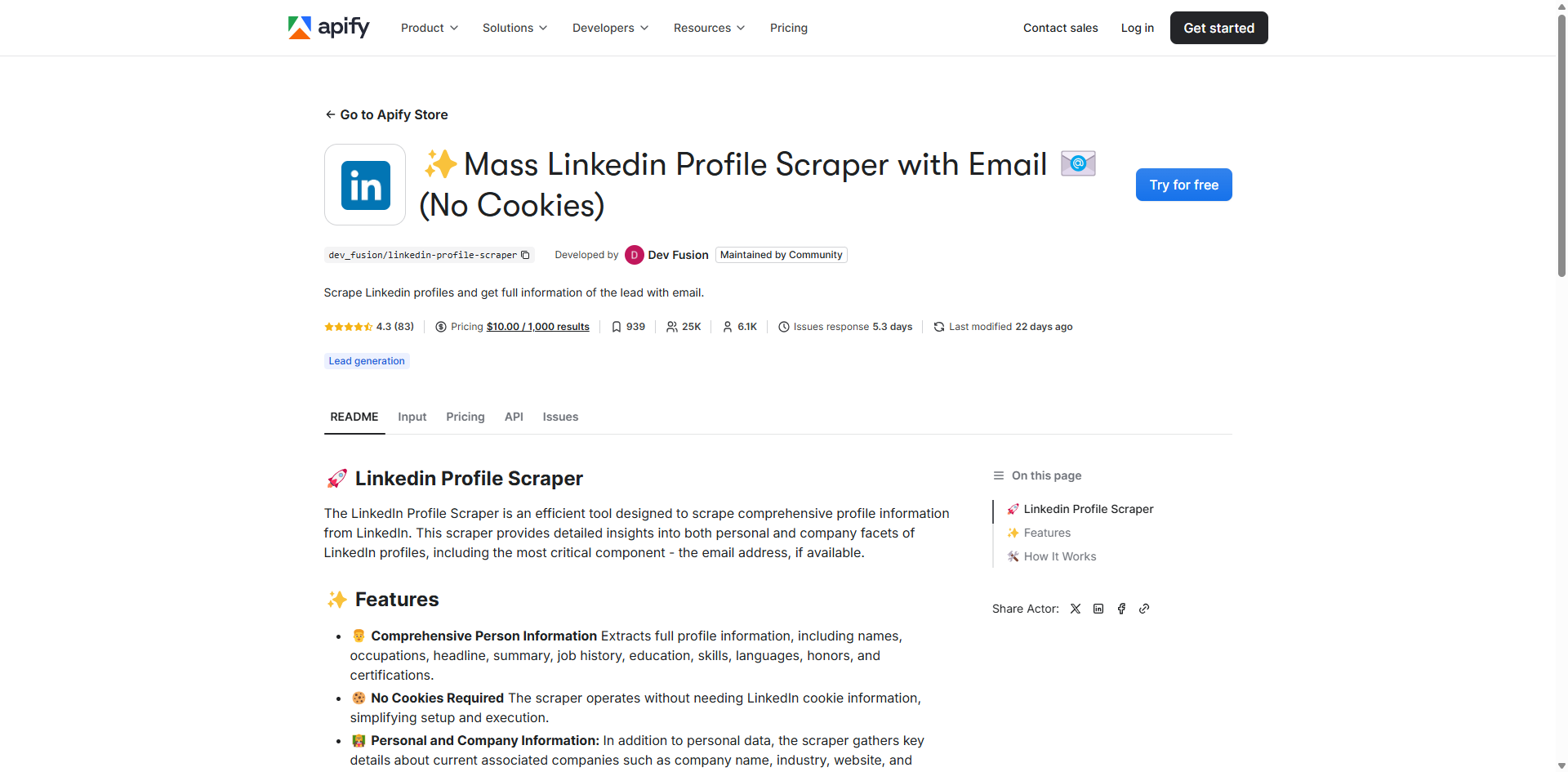Jump to How It Works section
This screenshot has width=1568, height=772.
tap(1059, 556)
